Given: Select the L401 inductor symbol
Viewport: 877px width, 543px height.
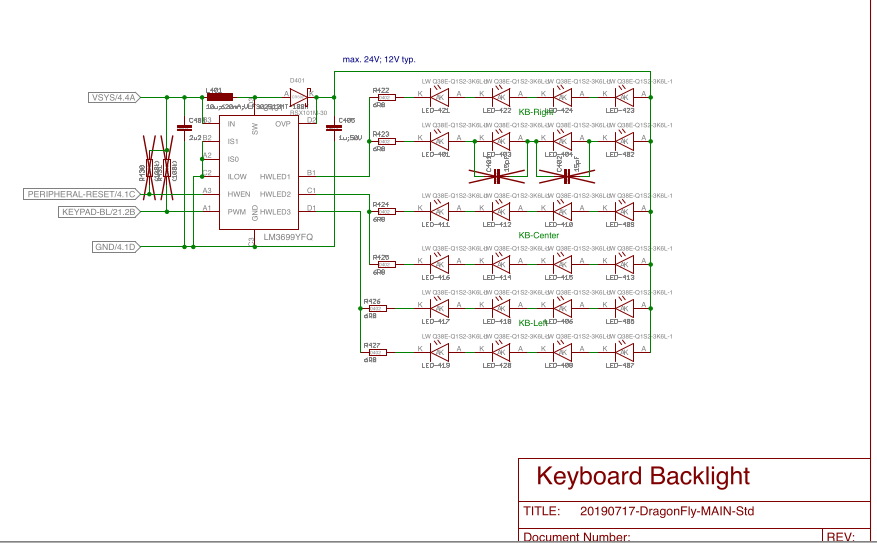Looking at the screenshot, I should [x=220, y=97].
